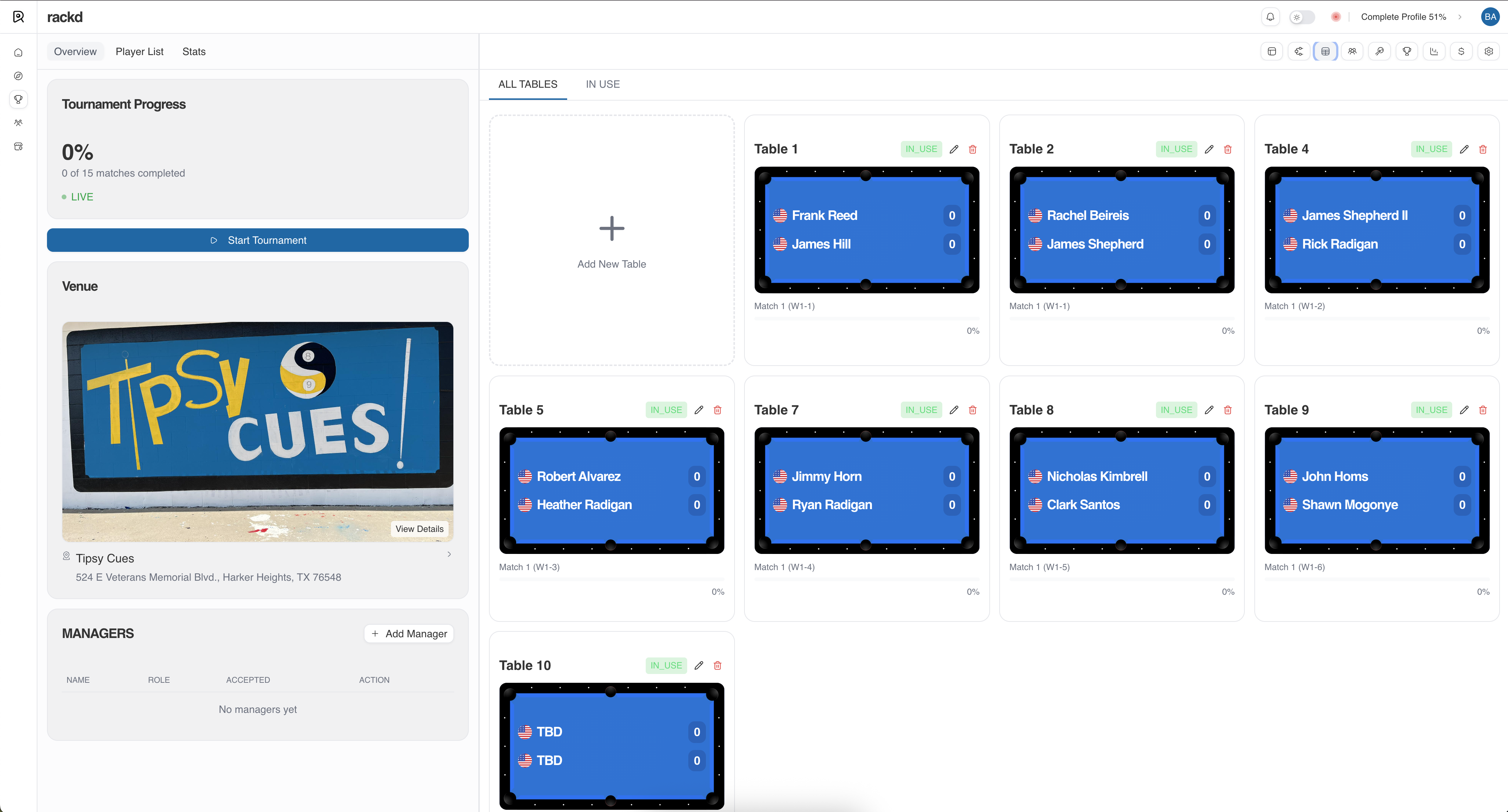Click the players group toolbar icon
Screen dimensions: 1508x812
point(1352,51)
